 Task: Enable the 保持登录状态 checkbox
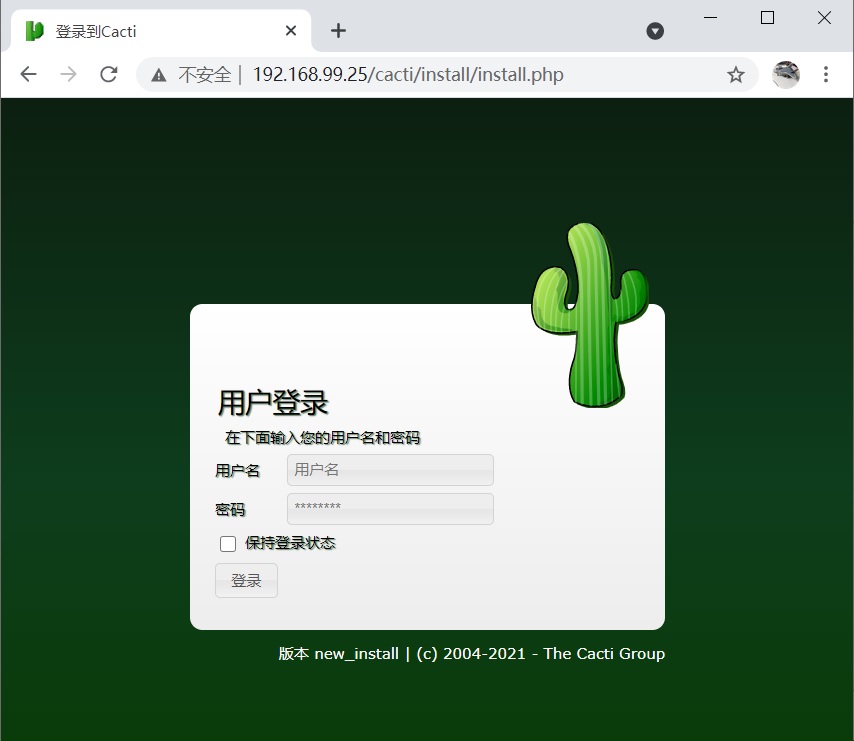click(228, 544)
